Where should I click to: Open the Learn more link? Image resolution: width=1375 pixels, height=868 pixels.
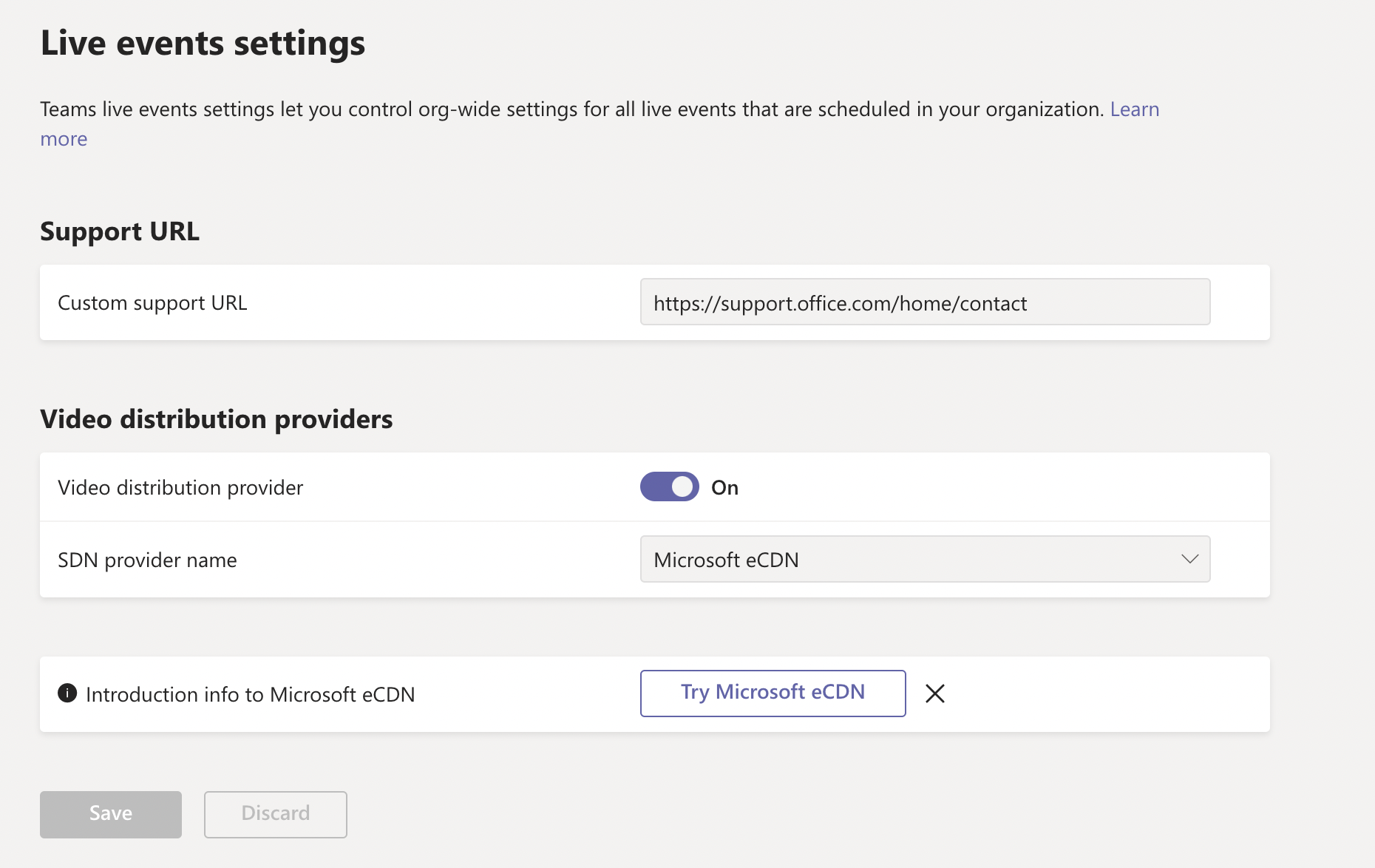[x=1134, y=109]
